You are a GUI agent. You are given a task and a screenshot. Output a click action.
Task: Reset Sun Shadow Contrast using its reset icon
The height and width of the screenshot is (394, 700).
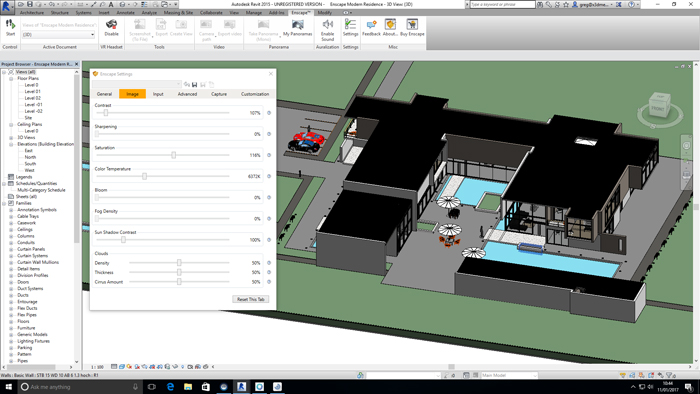[x=269, y=240]
